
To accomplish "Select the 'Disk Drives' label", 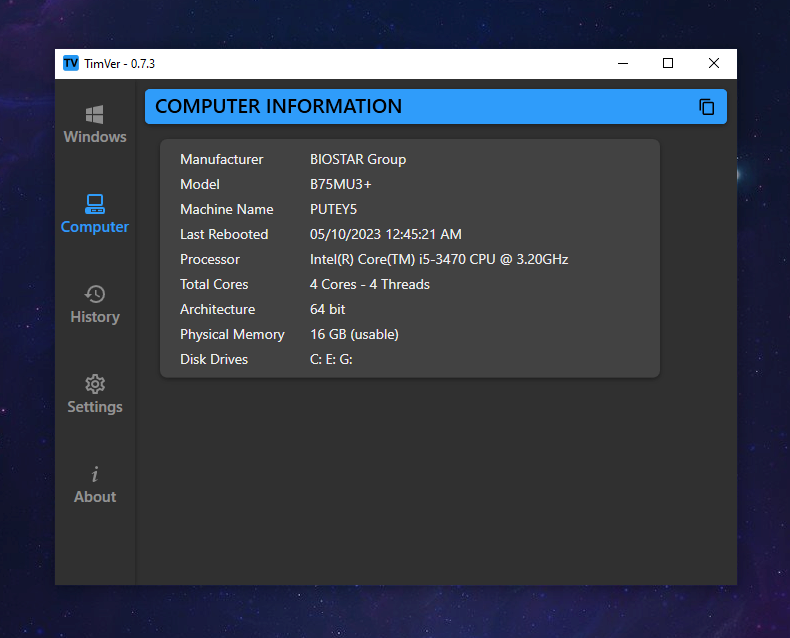I will [x=214, y=359].
